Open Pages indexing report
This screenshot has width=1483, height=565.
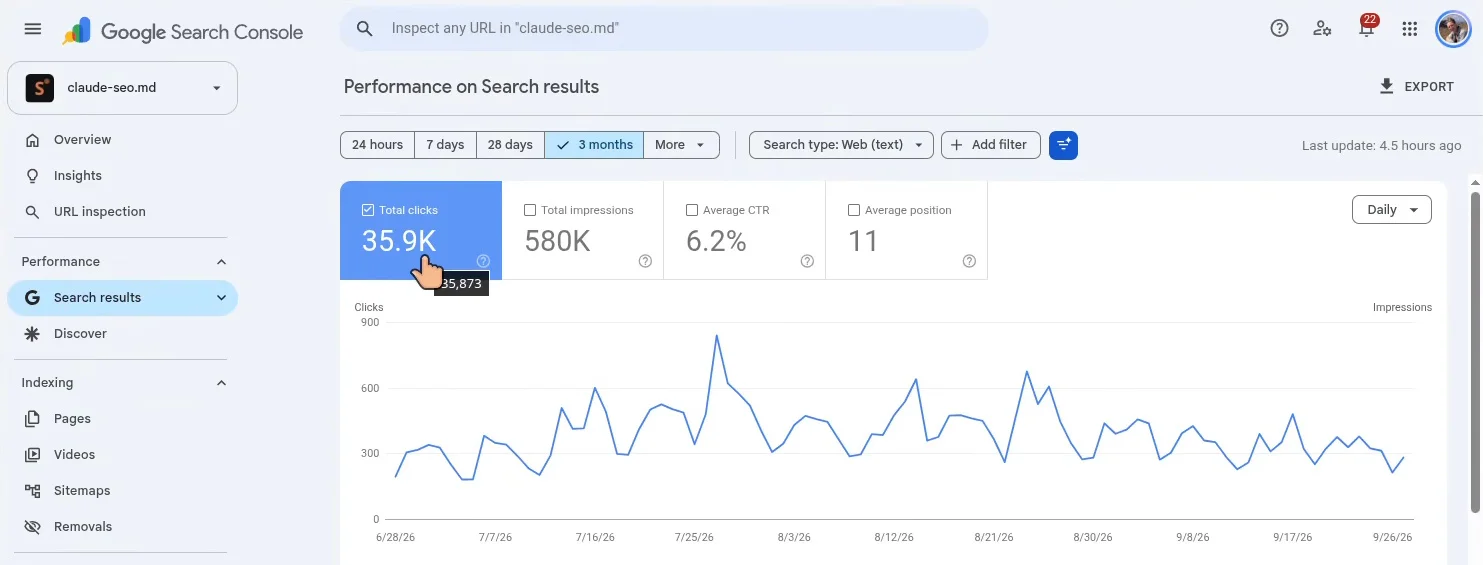tap(122, 419)
